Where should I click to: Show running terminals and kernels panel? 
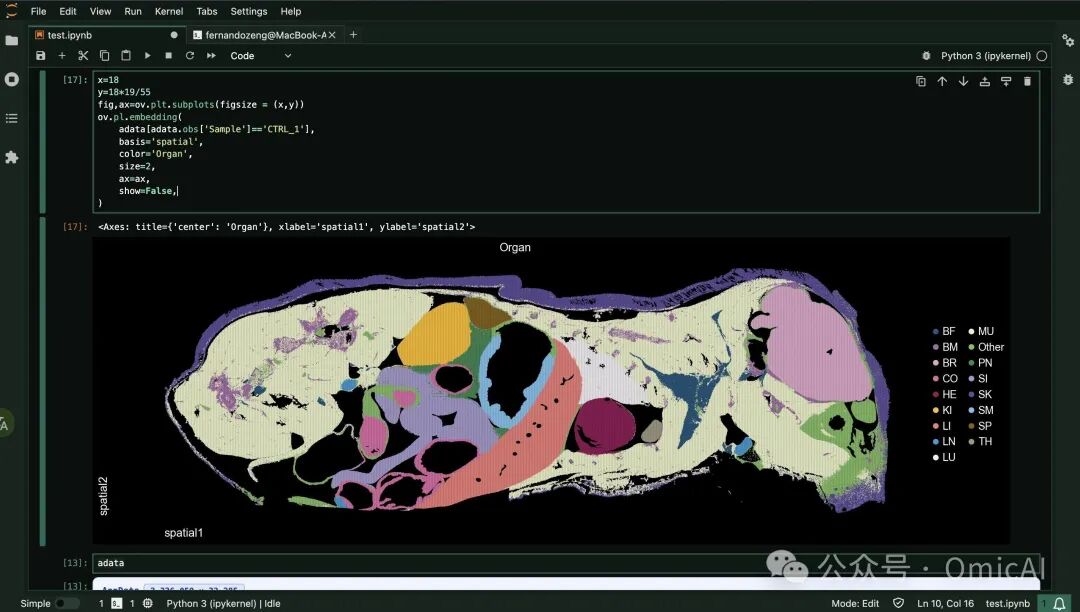[12, 79]
